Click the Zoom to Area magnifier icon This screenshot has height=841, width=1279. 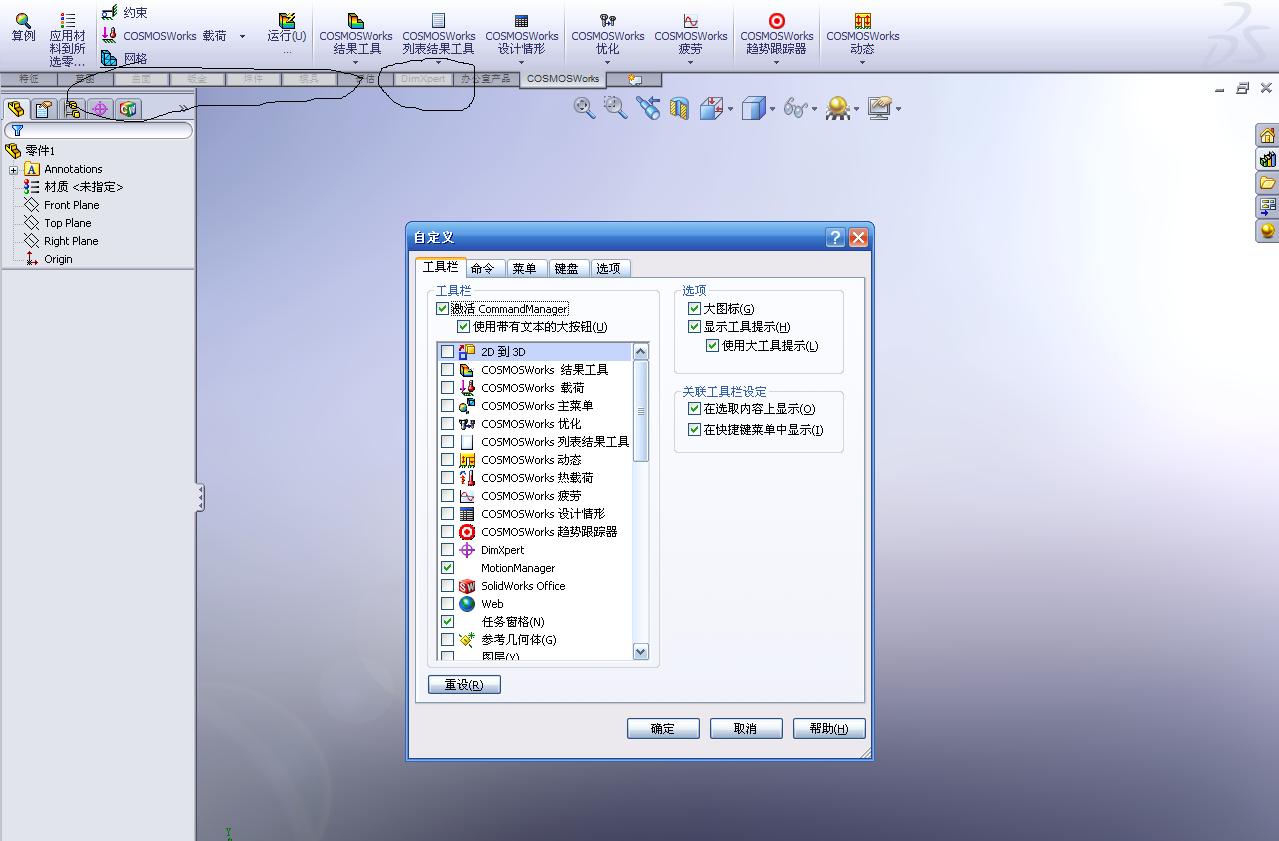(x=616, y=108)
